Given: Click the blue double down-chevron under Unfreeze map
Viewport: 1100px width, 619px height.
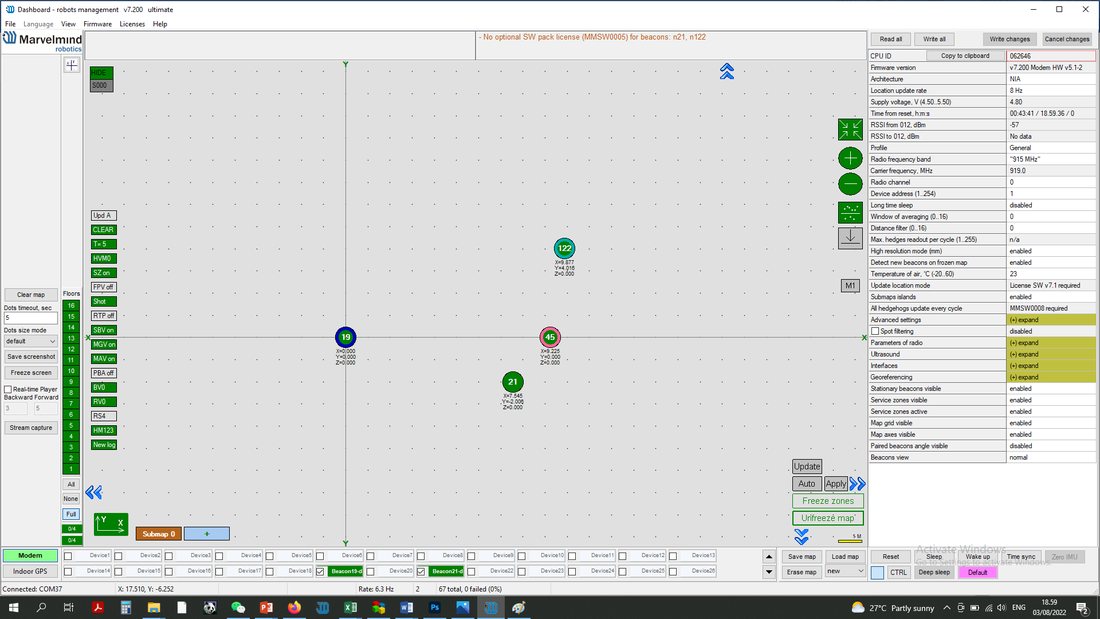Looking at the screenshot, I should coord(802,537).
